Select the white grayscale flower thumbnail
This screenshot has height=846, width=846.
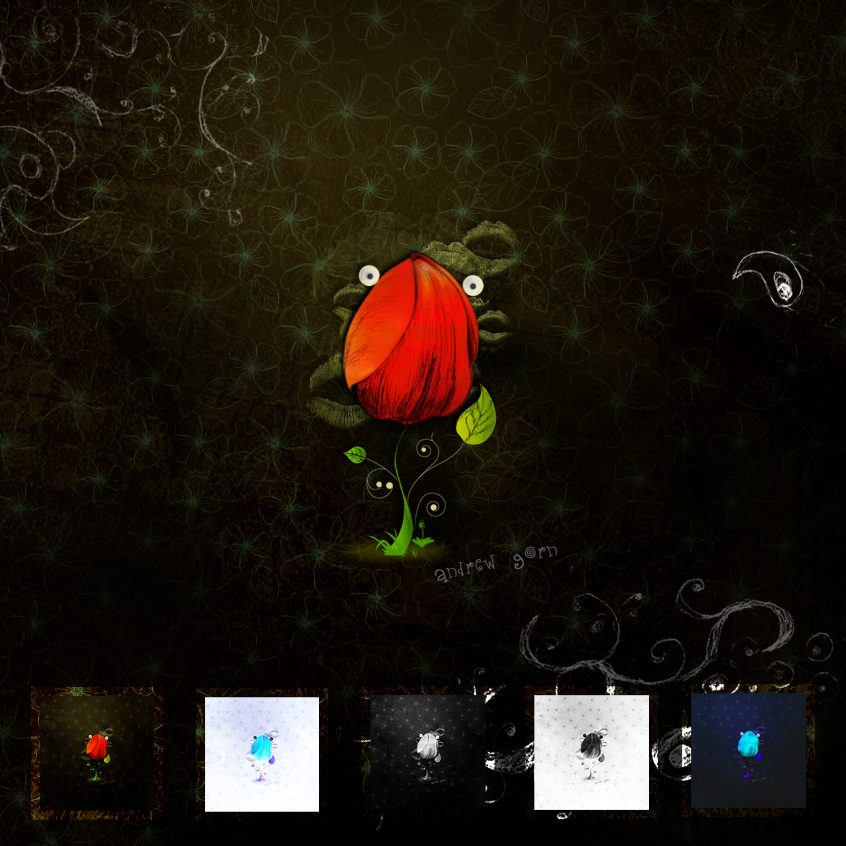tap(591, 752)
